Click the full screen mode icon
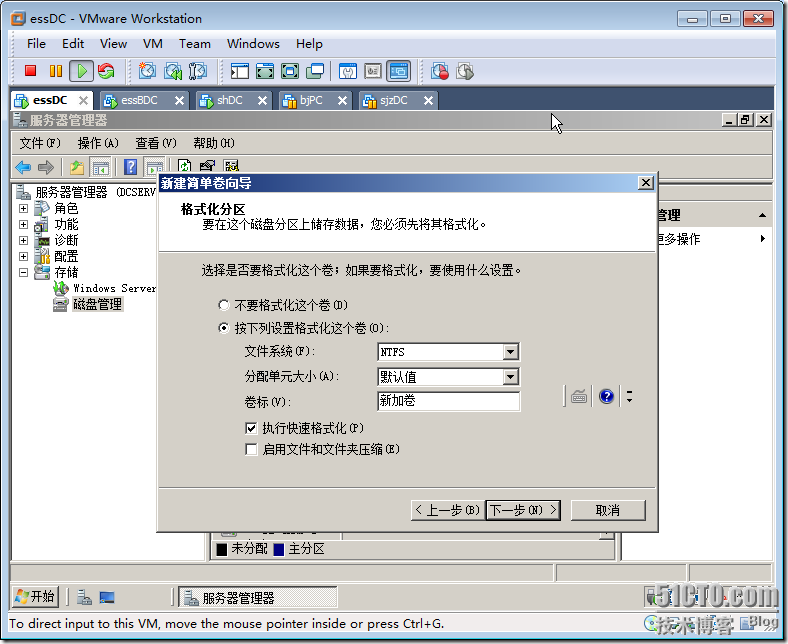This screenshot has height=644, width=788. (290, 71)
